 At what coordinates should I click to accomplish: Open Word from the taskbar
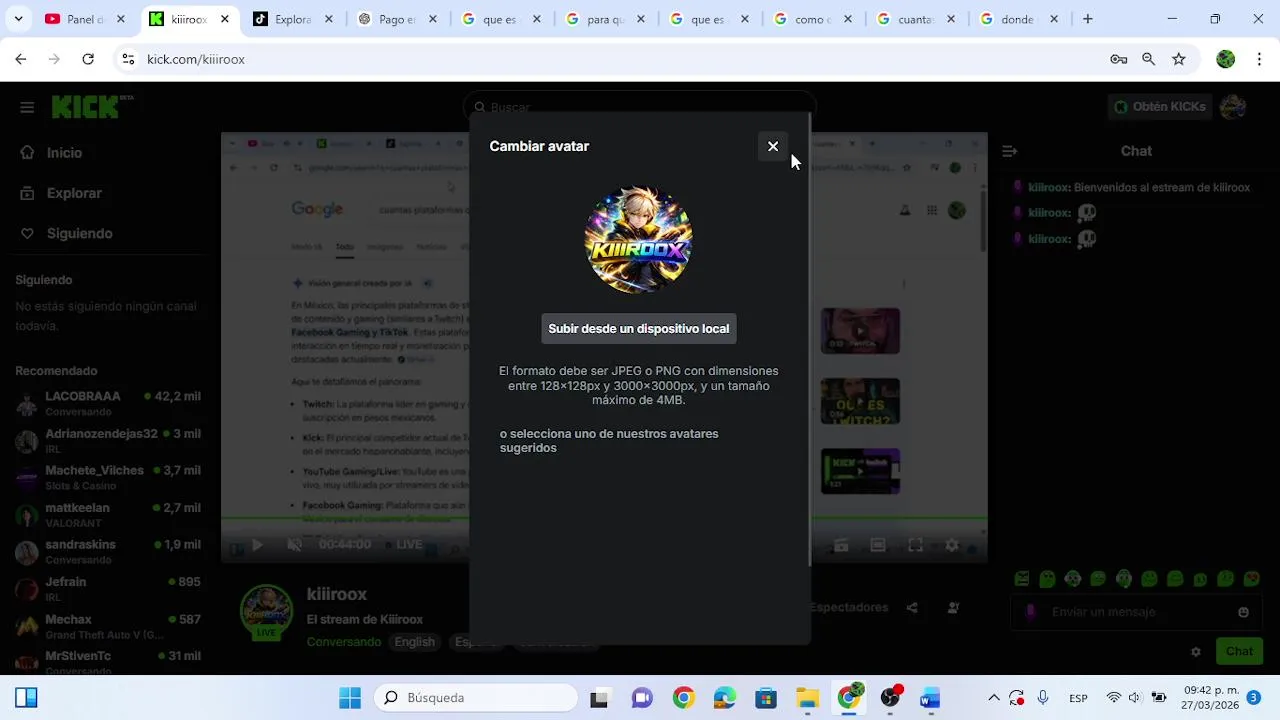click(930, 698)
